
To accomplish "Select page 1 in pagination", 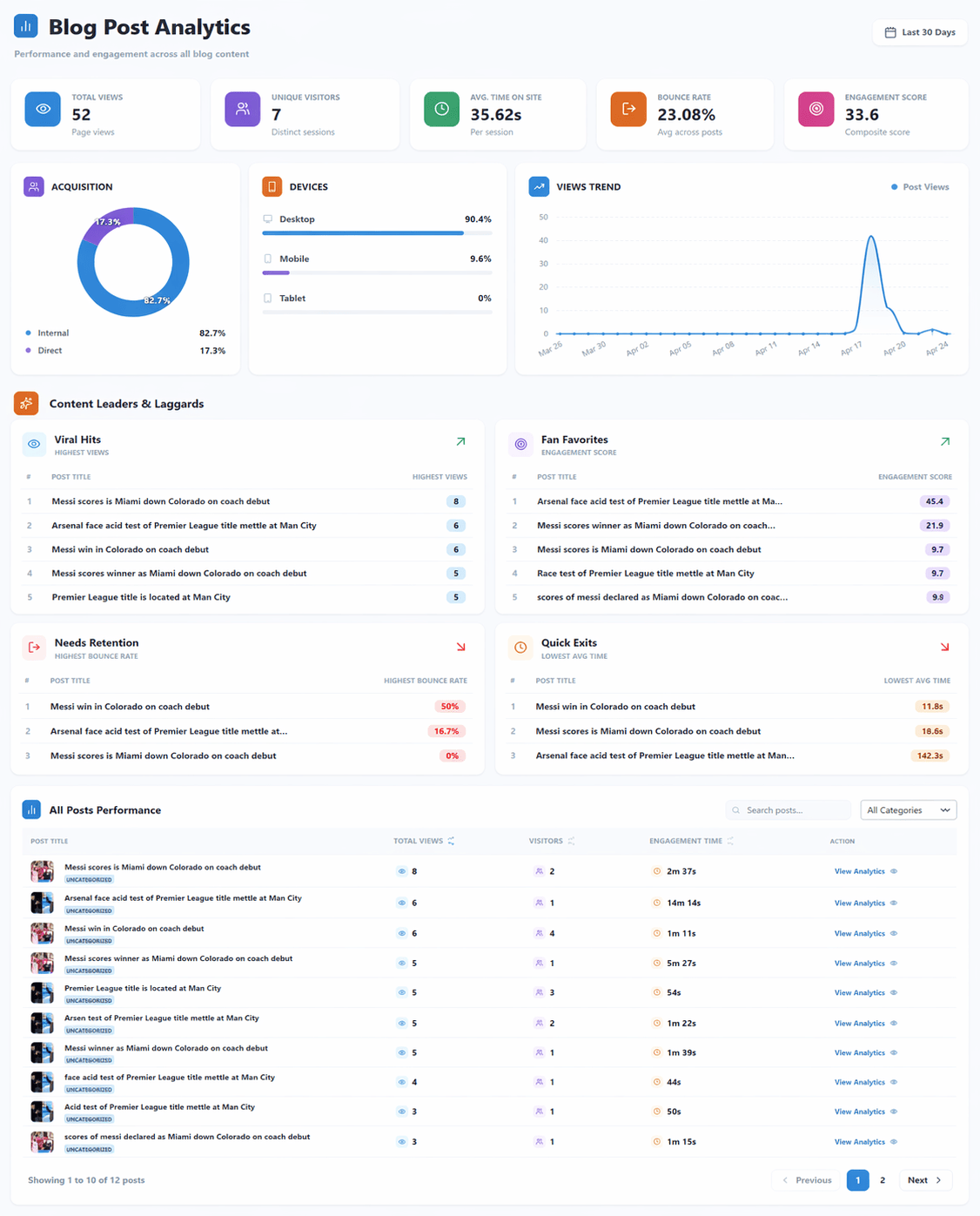I will (x=857, y=1180).
